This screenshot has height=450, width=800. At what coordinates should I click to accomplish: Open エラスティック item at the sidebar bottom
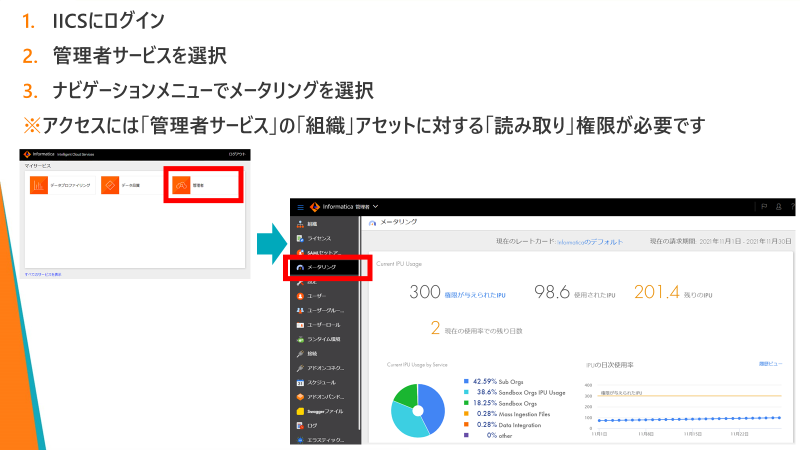325,439
